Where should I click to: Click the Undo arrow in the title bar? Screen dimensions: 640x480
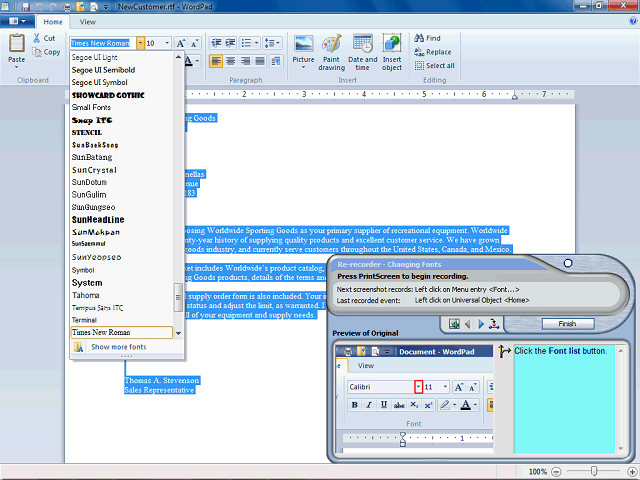[x=40, y=7]
